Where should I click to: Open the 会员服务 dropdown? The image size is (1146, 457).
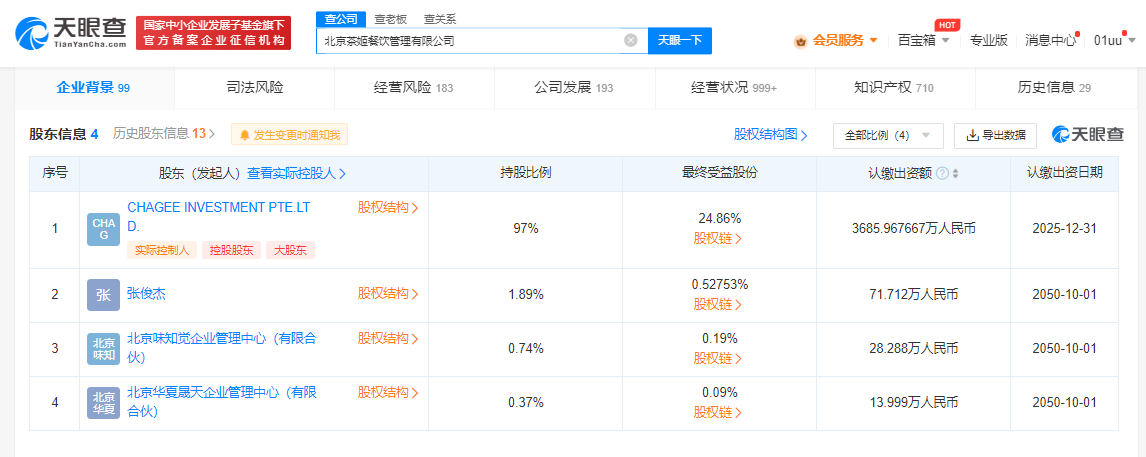pyautogui.click(x=846, y=40)
